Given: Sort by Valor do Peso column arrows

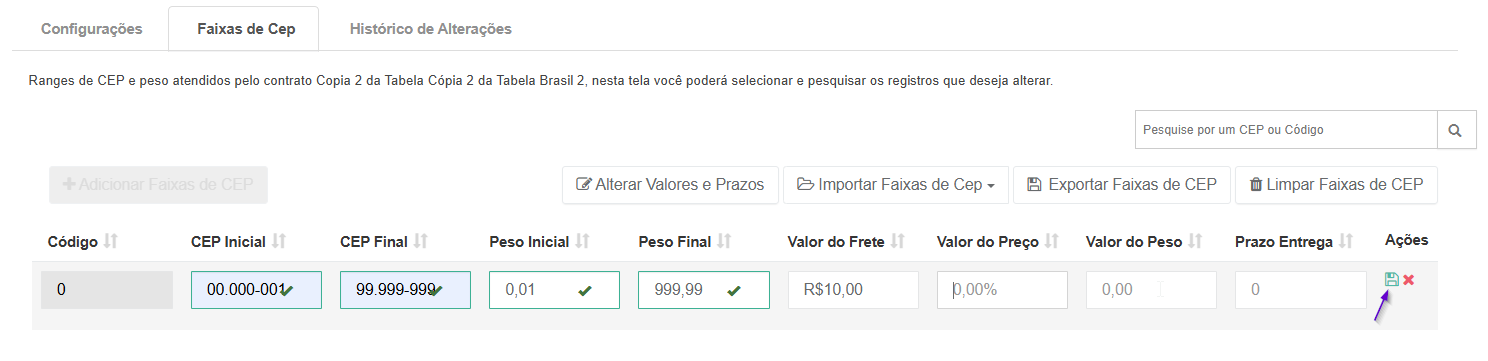Looking at the screenshot, I should [1195, 242].
